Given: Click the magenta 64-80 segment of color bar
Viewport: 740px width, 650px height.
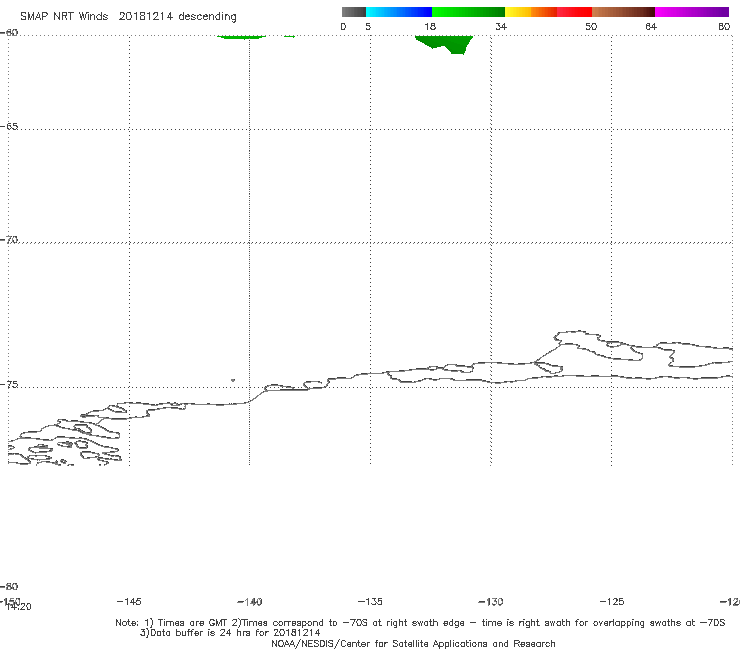Looking at the screenshot, I should [692, 12].
